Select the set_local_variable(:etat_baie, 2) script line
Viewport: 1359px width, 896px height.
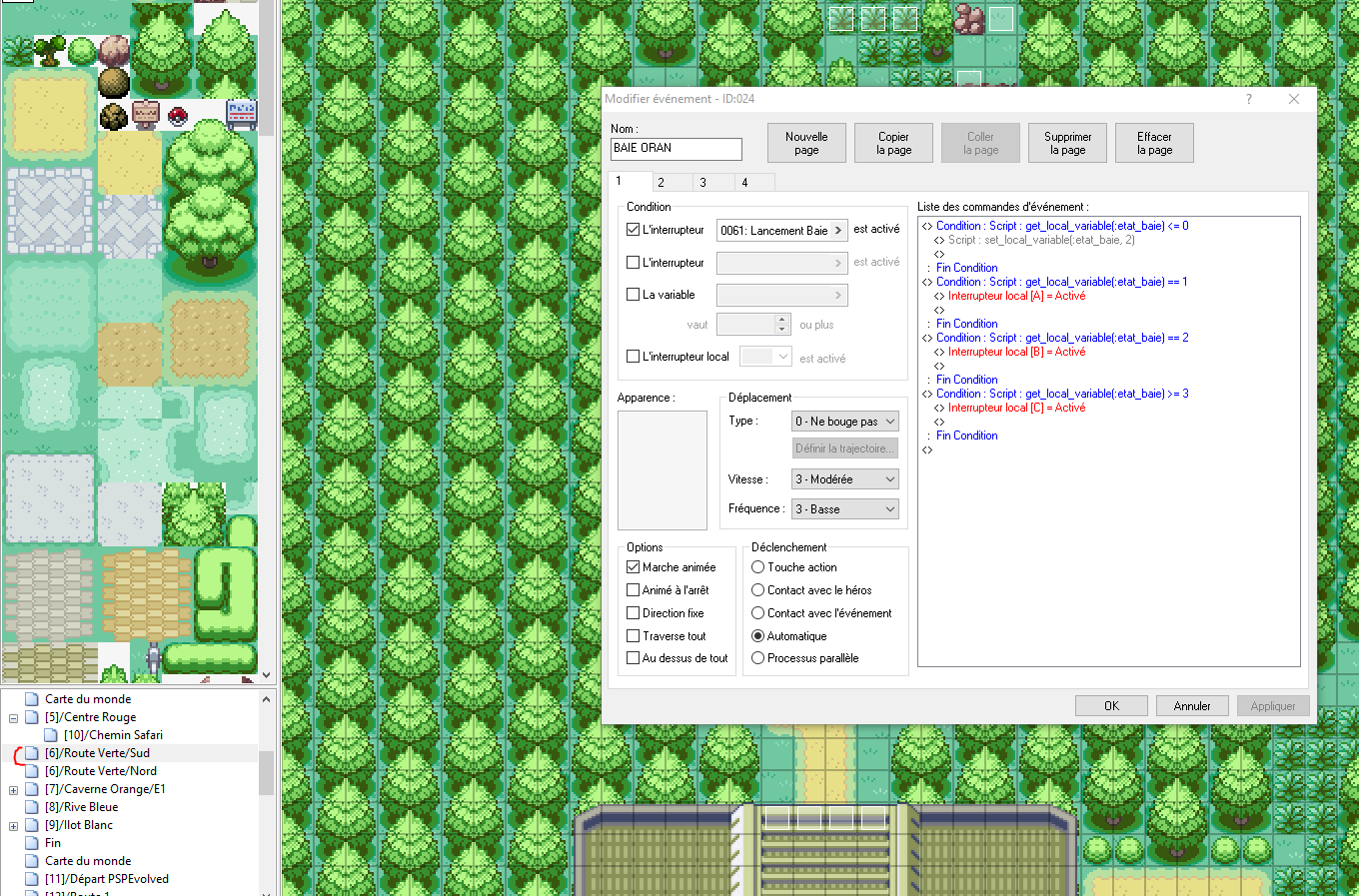[1041, 240]
